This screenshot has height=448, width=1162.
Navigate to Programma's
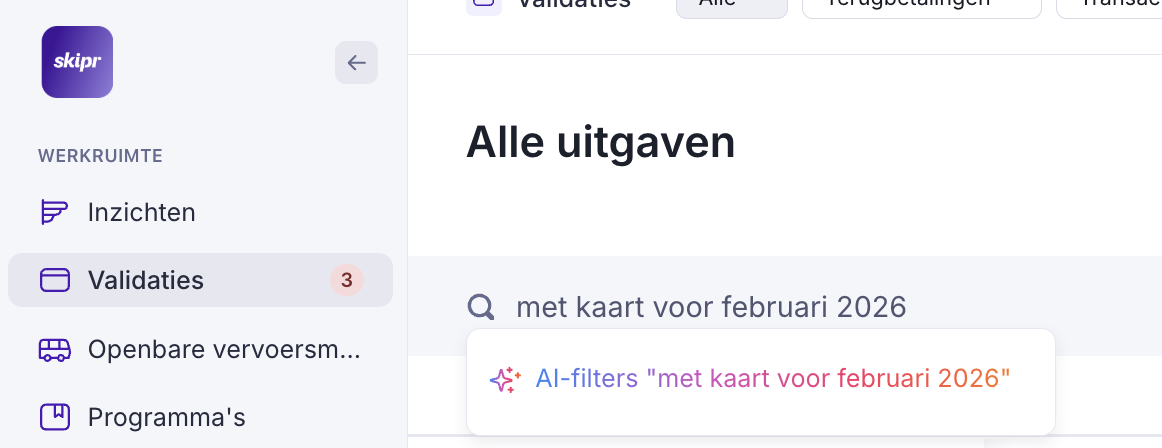click(166, 416)
